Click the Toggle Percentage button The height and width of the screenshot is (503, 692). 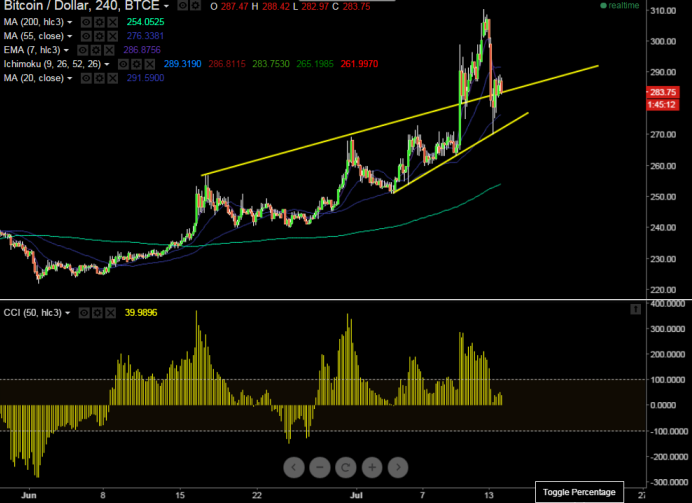579,492
